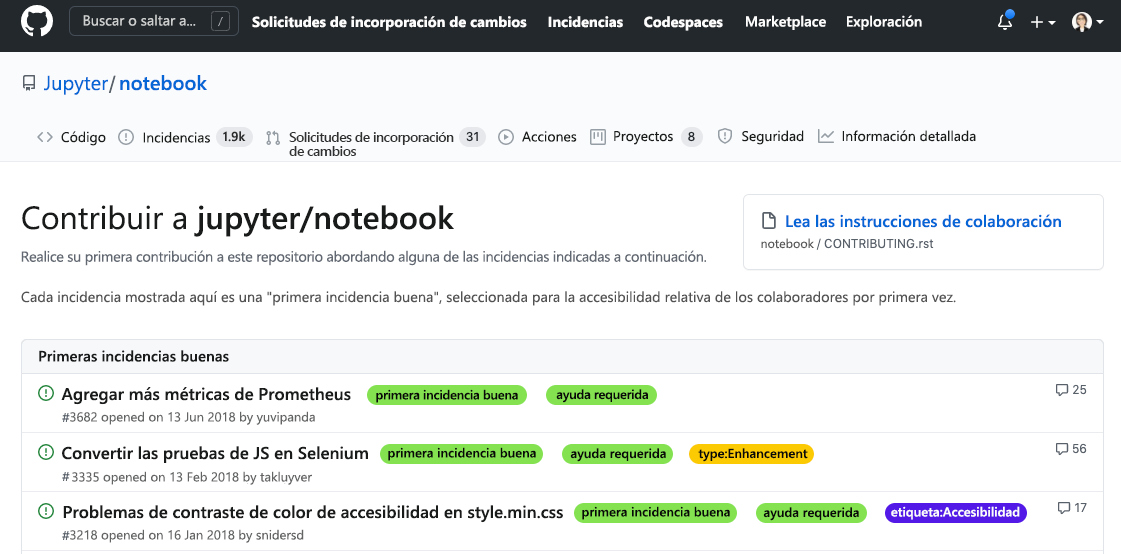Click open-issue icon for contraste issue
Screen dimensions: 1121x554
(46, 510)
